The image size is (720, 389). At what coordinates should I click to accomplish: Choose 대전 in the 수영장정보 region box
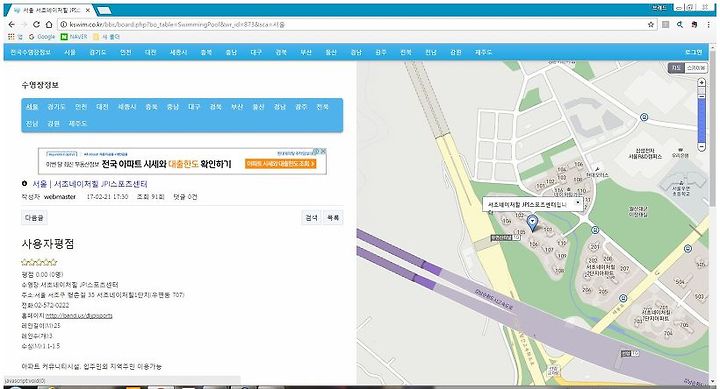(102, 107)
